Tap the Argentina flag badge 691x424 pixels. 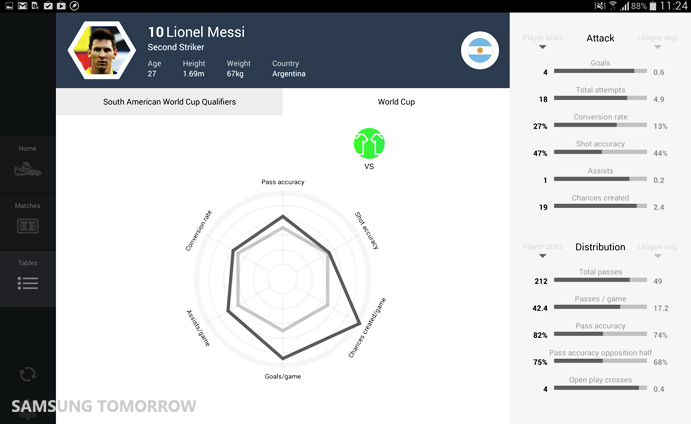pos(480,50)
